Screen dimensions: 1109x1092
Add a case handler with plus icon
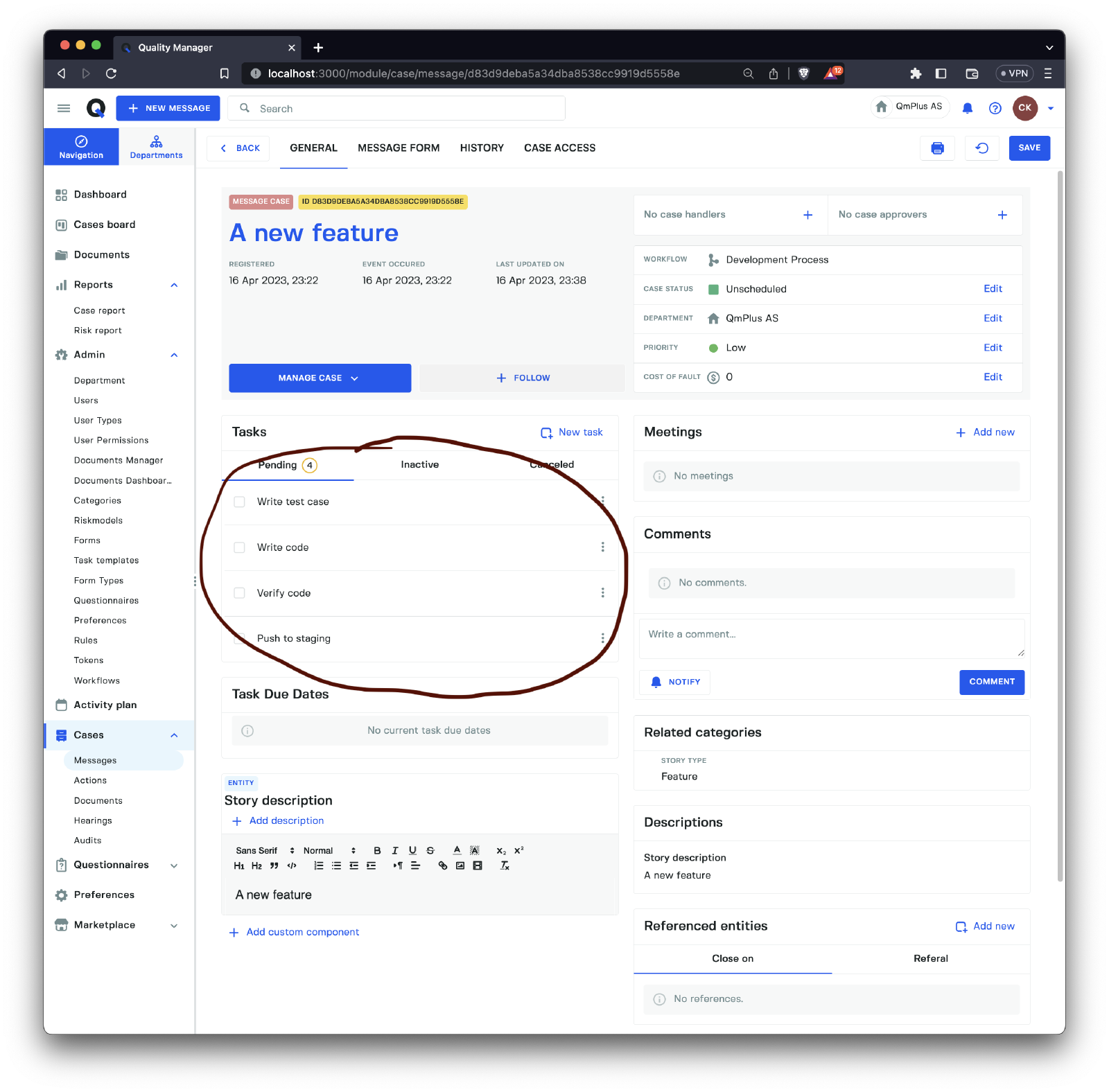tap(807, 215)
